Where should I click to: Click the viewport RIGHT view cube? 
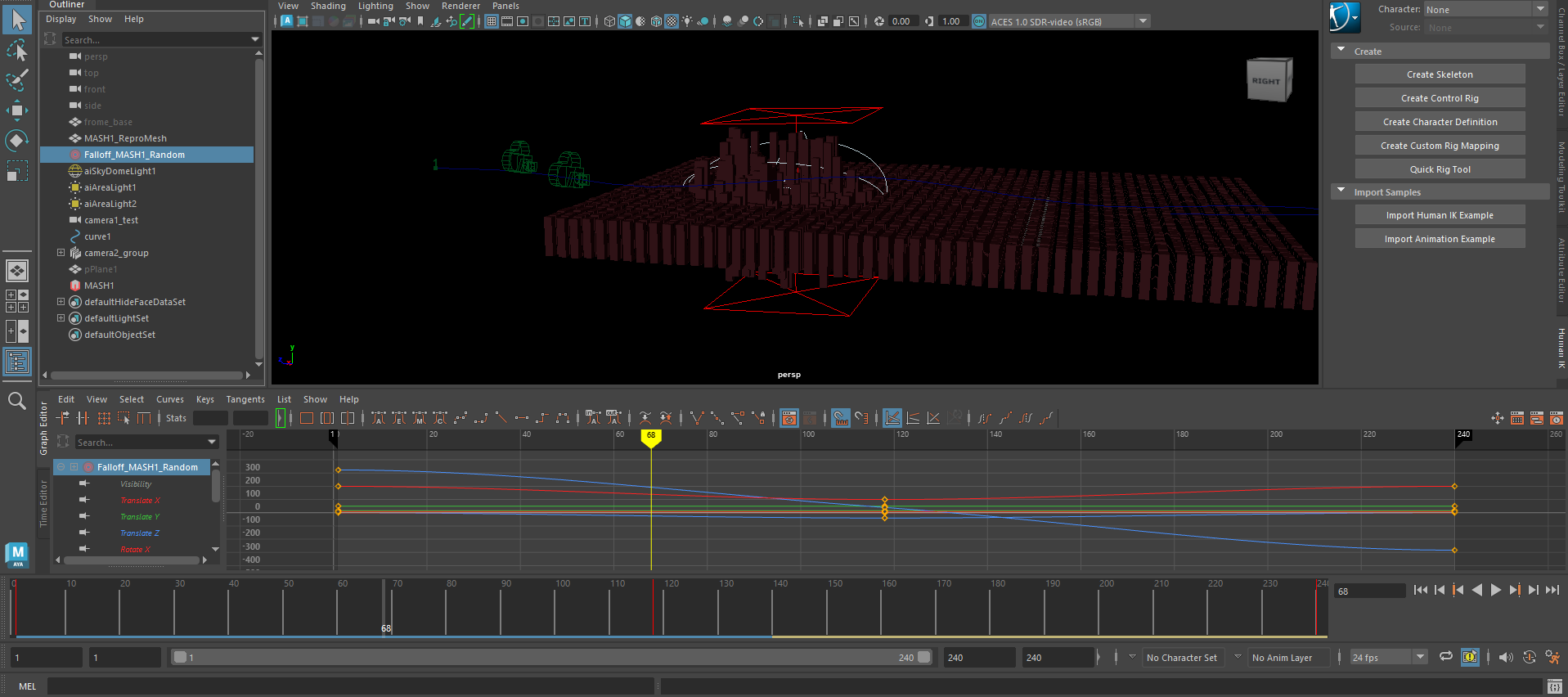[x=1269, y=79]
